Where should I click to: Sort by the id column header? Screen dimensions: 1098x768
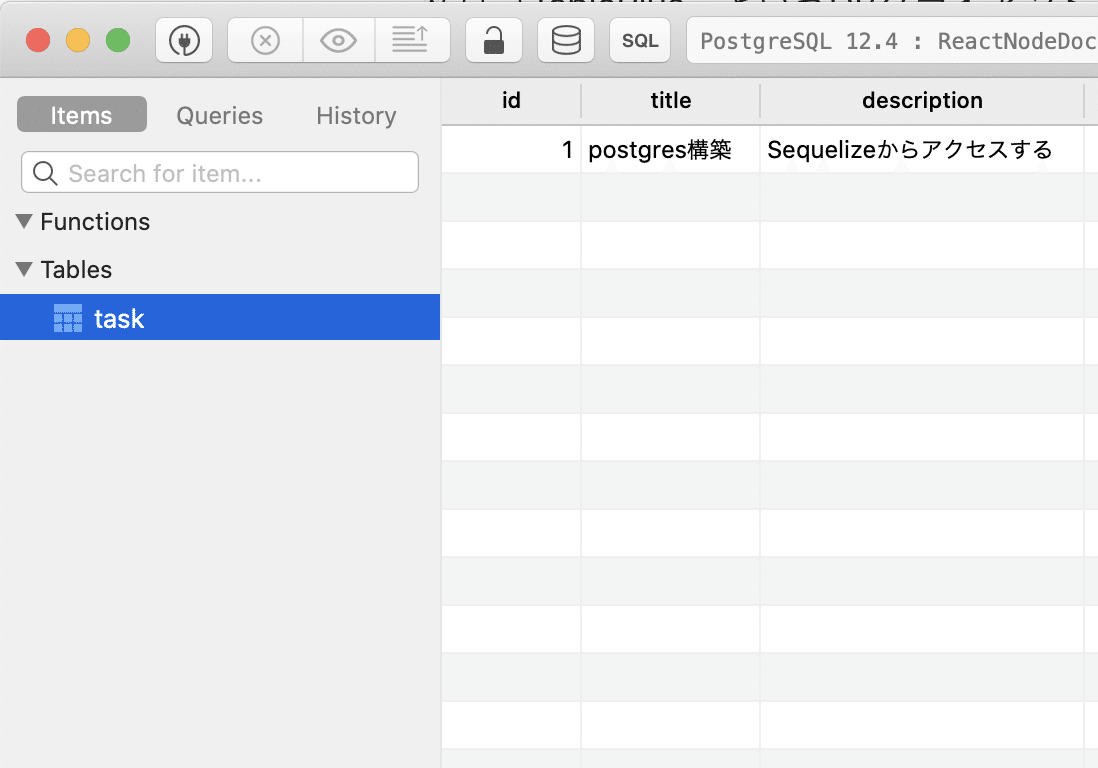tap(511, 101)
